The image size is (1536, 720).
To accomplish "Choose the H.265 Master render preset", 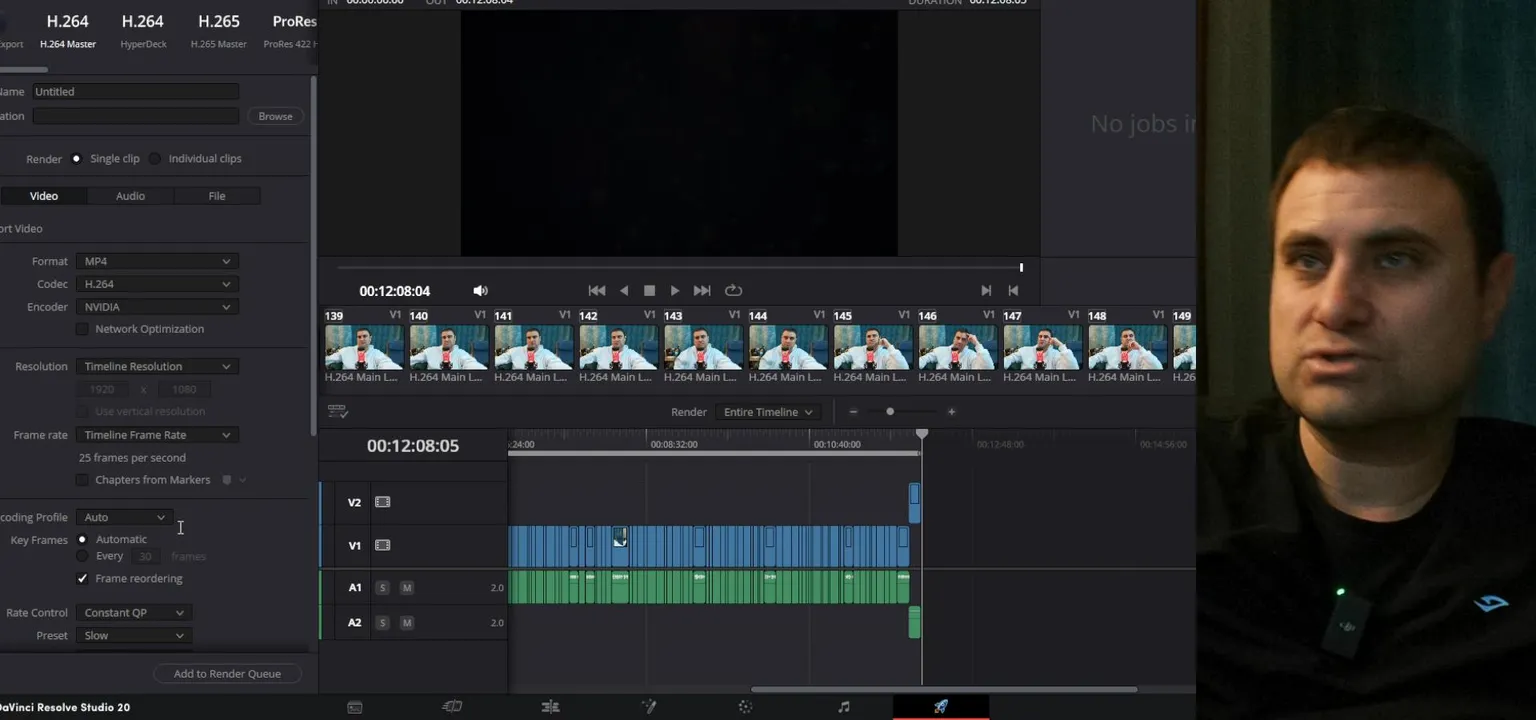I will pyautogui.click(x=219, y=31).
